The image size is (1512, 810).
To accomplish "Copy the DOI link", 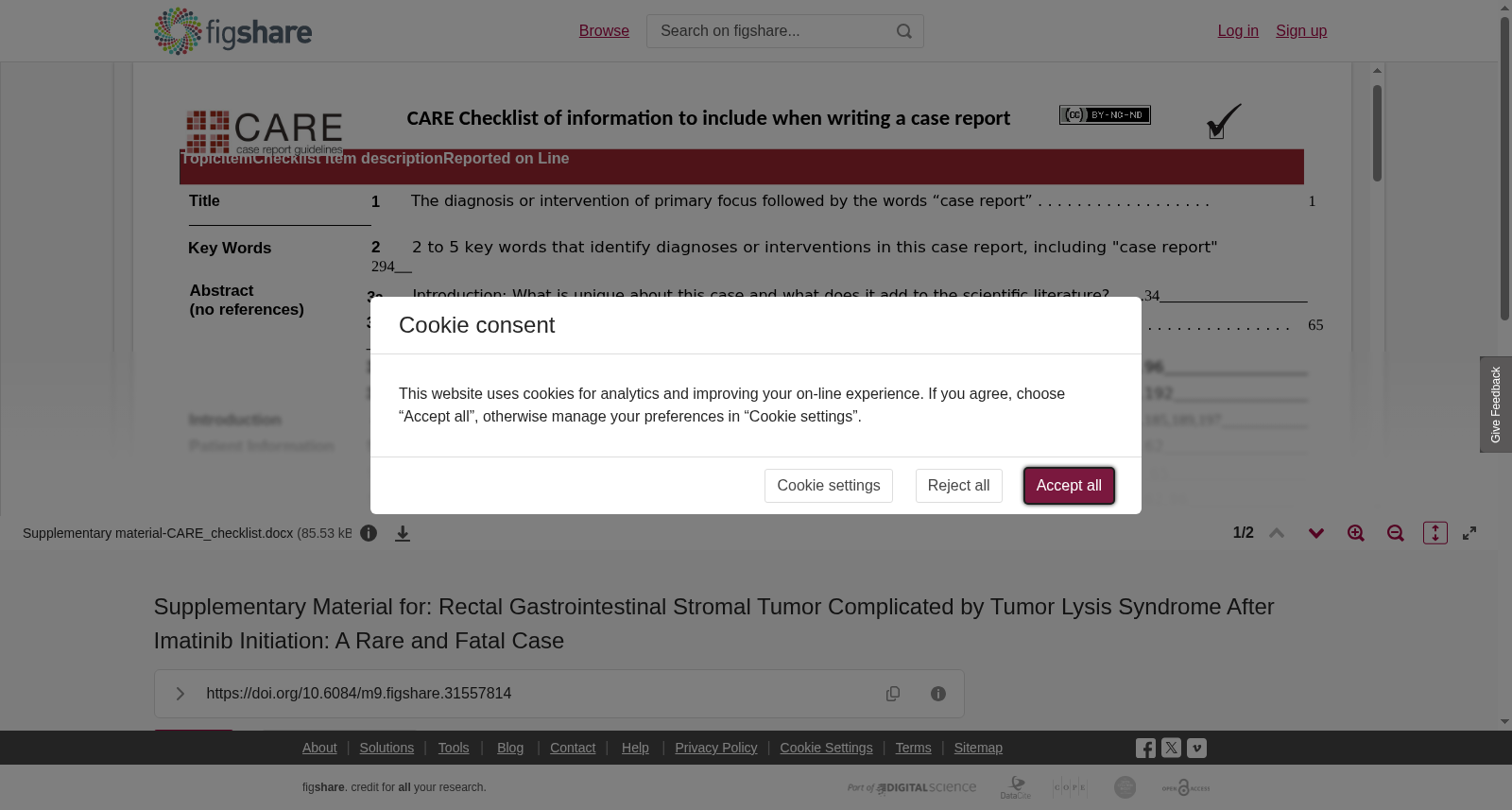I will (x=893, y=694).
